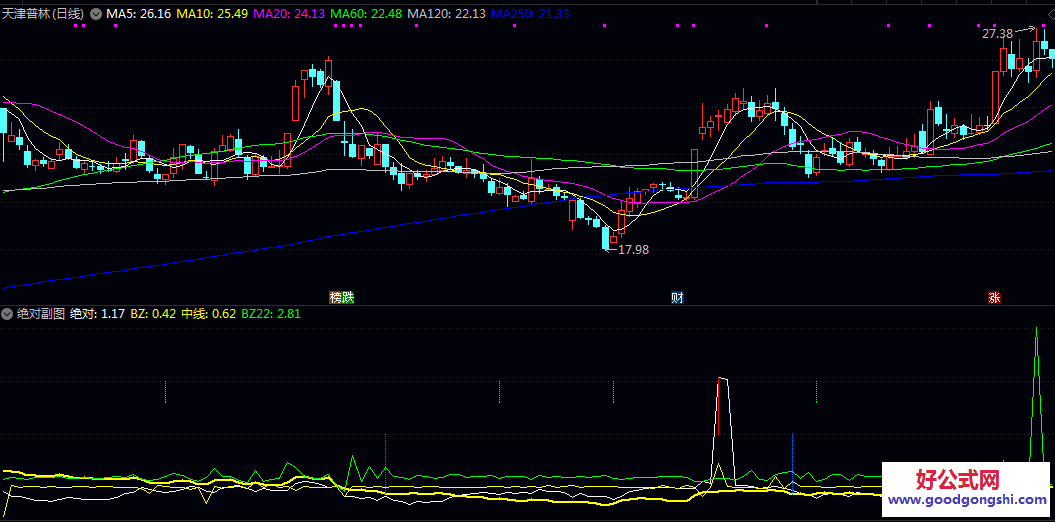The height and width of the screenshot is (522, 1055).
Task: Click the 天津普林 (日线) chart title
Action: pos(43,14)
